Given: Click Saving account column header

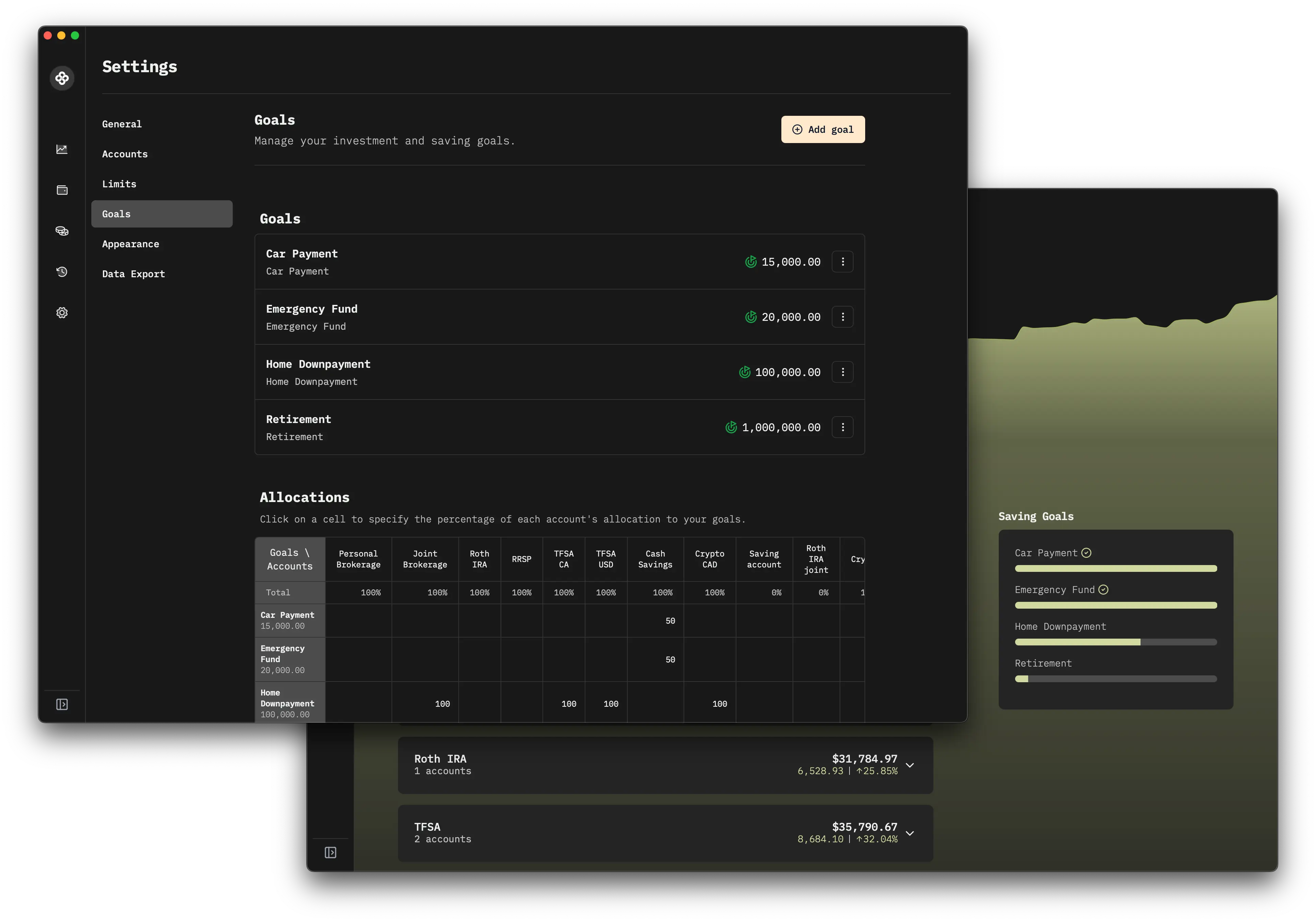Looking at the screenshot, I should pyautogui.click(x=764, y=559).
